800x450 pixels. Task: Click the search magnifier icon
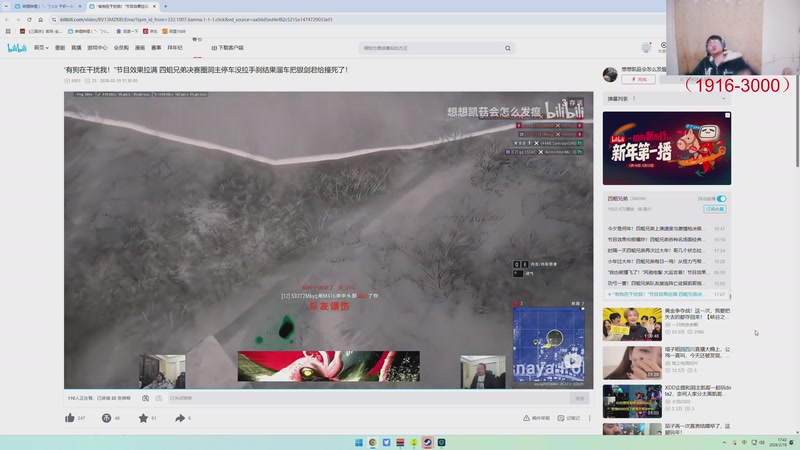[508, 48]
